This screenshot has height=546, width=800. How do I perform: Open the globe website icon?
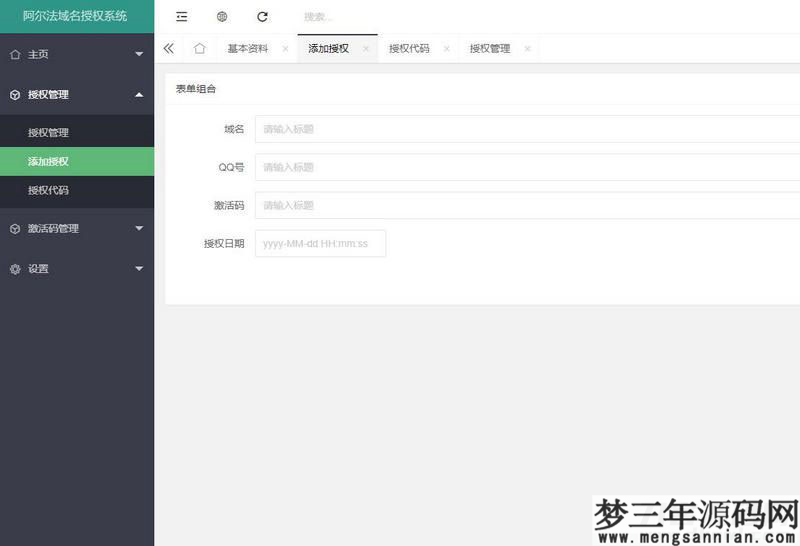tap(222, 17)
